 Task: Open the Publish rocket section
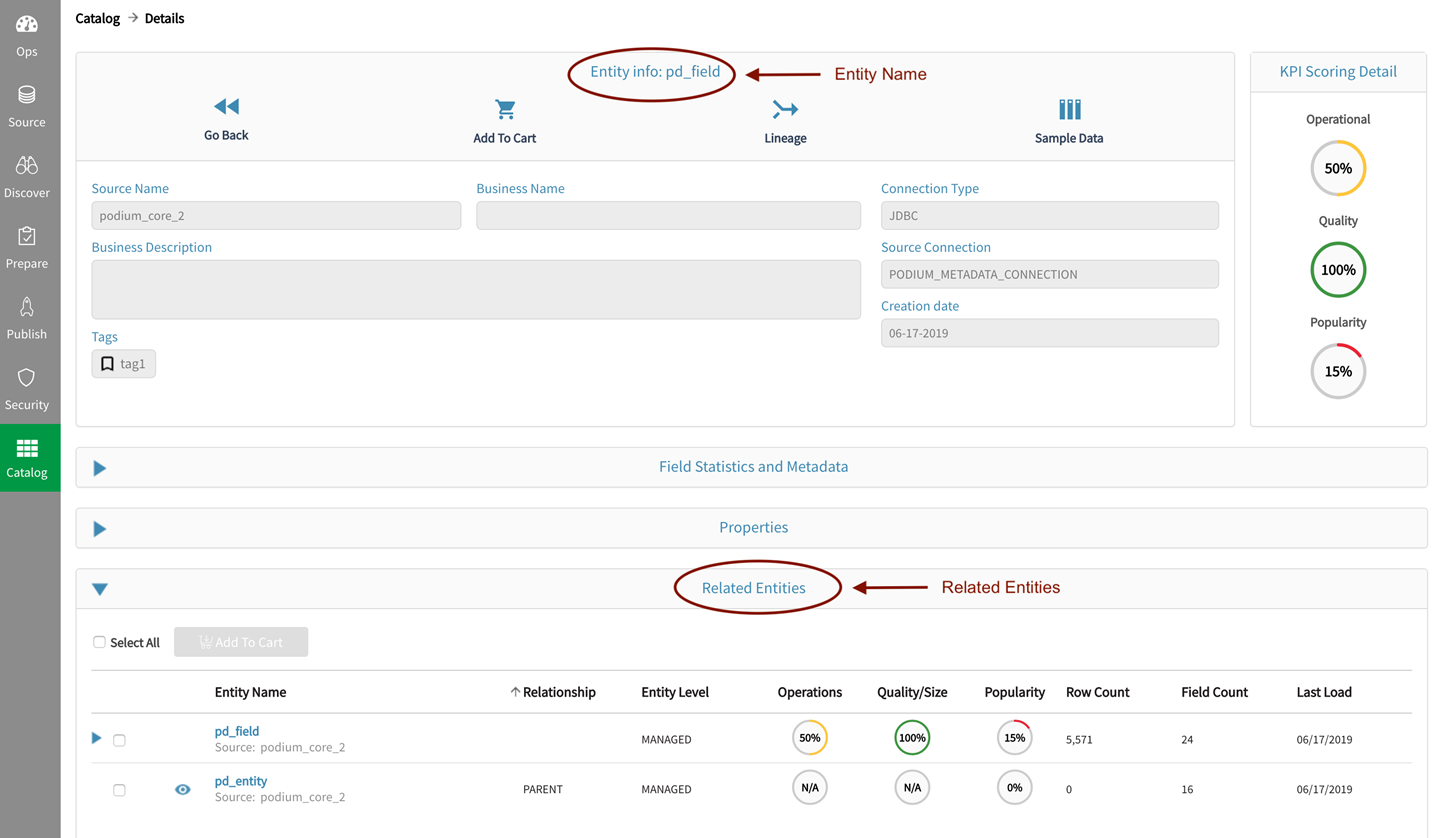(27, 318)
